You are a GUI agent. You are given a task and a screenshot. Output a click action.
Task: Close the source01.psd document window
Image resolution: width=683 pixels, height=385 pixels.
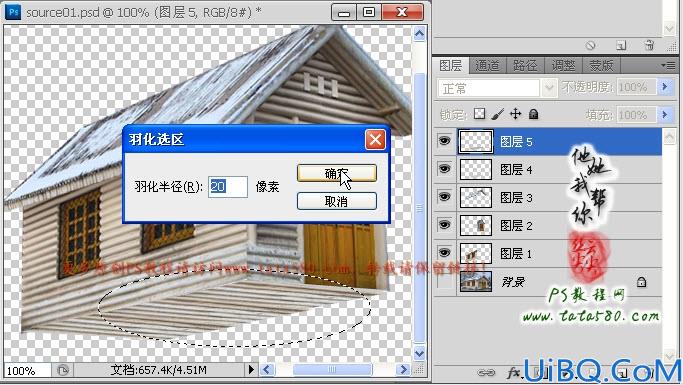tap(402, 12)
